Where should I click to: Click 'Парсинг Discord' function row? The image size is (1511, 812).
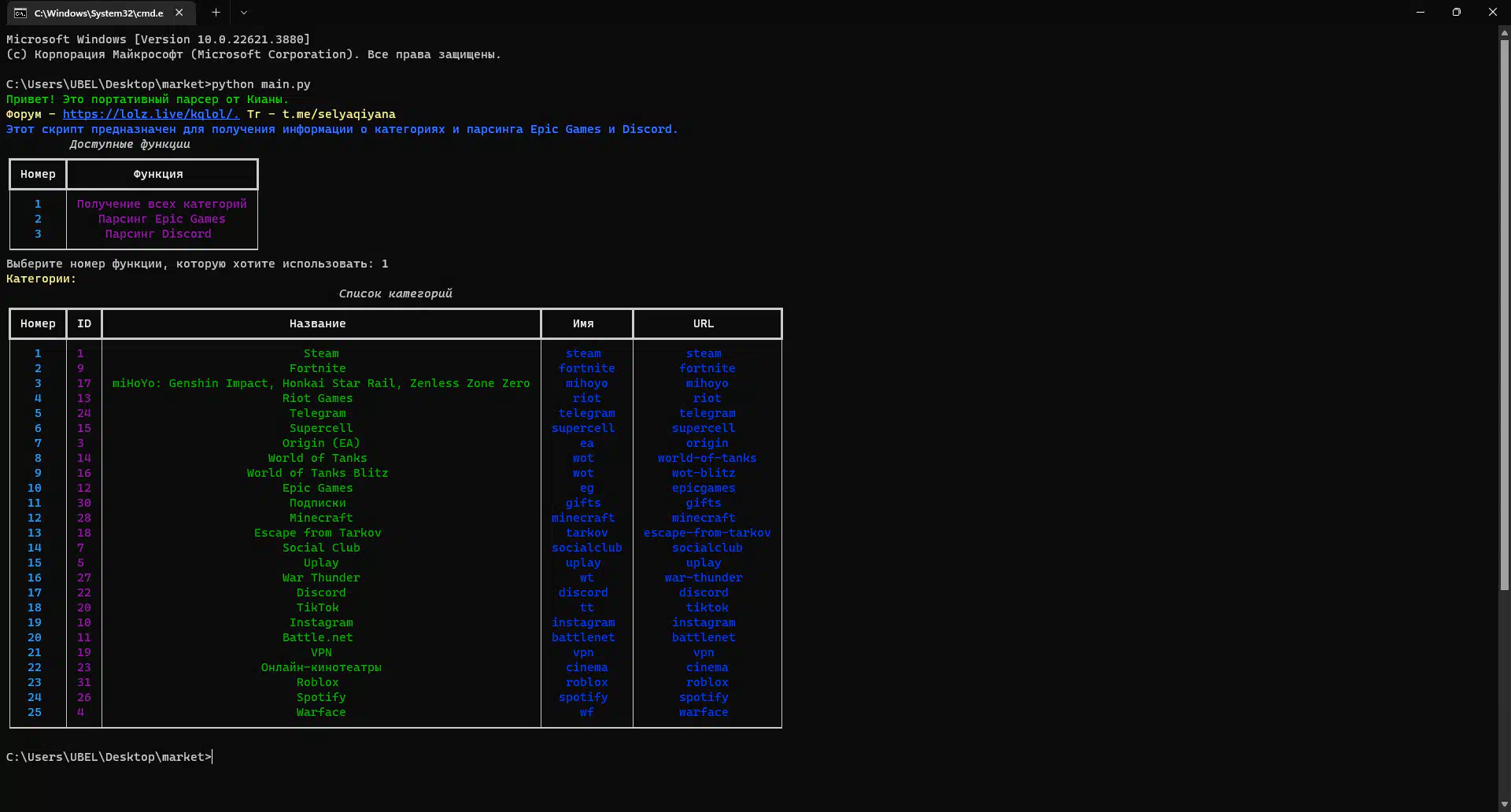coord(158,234)
